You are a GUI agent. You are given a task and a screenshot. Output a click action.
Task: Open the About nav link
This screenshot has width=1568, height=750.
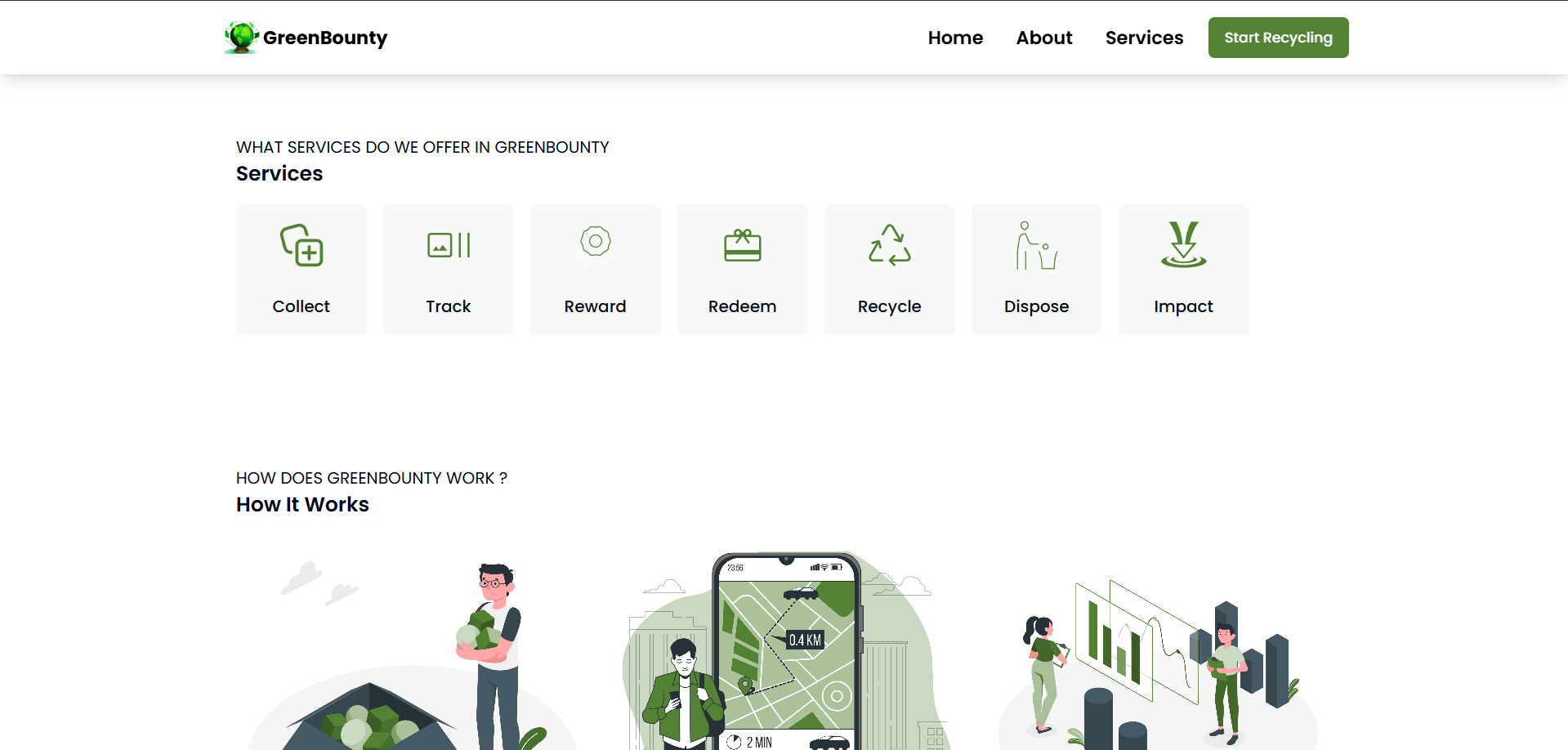(x=1044, y=38)
